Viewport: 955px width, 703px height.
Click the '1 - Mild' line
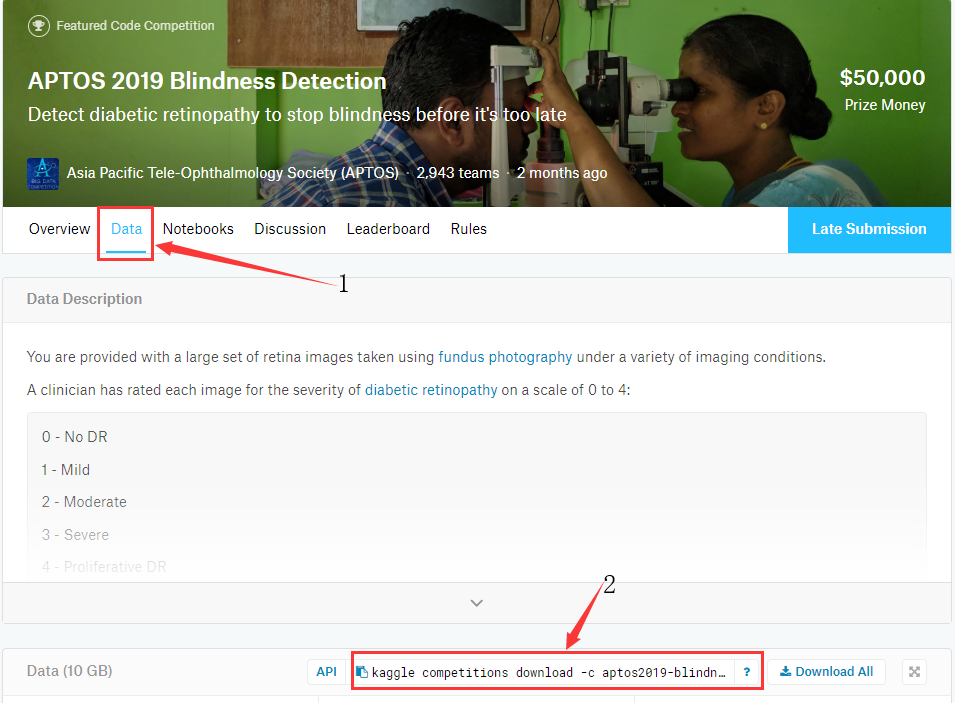[x=66, y=470]
